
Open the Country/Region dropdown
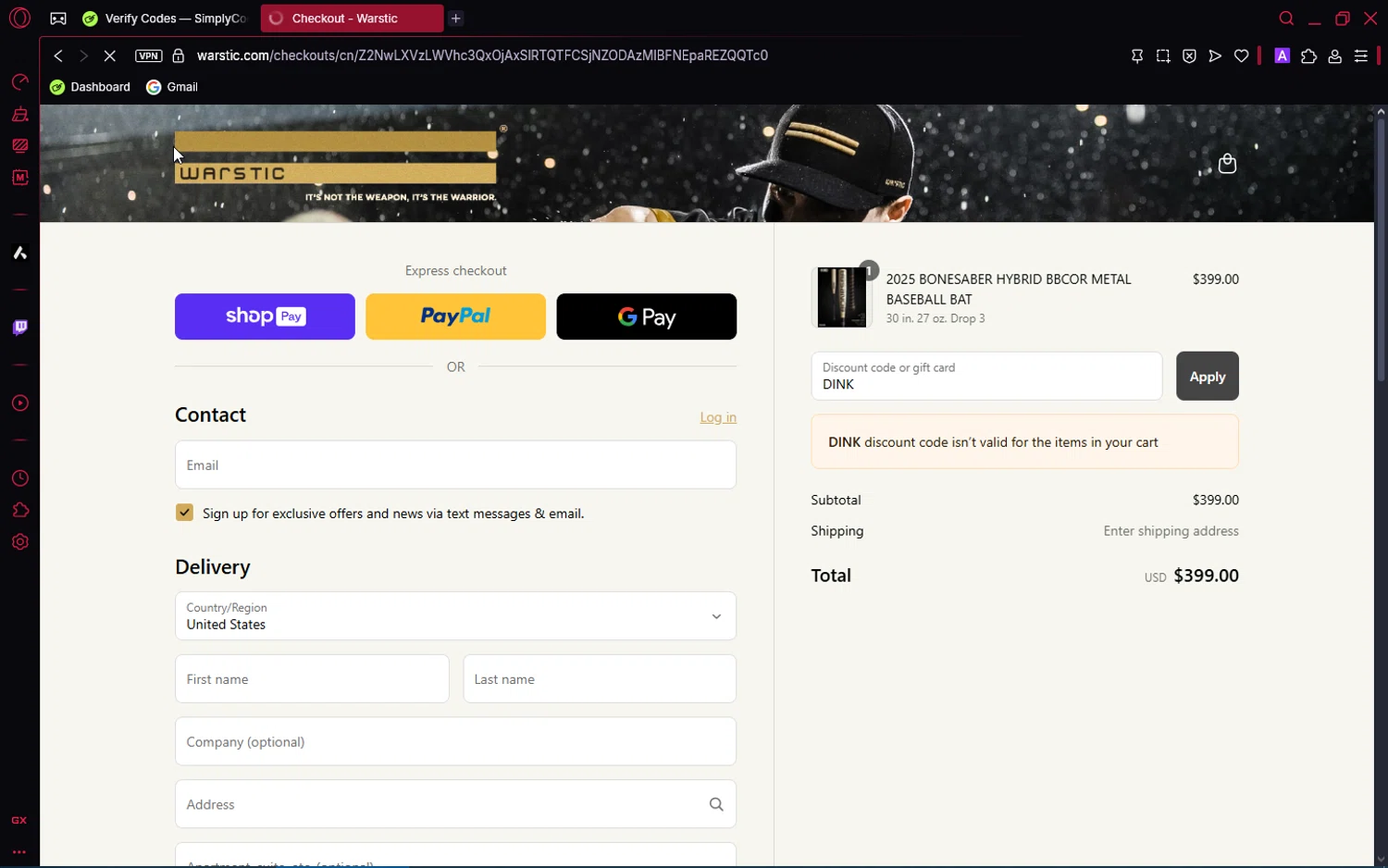pyautogui.click(x=455, y=616)
